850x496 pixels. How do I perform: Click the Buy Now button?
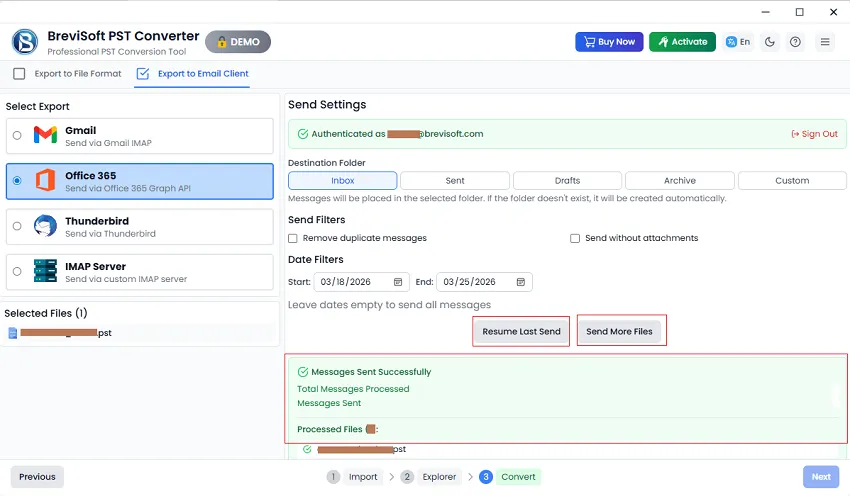pyautogui.click(x=609, y=42)
